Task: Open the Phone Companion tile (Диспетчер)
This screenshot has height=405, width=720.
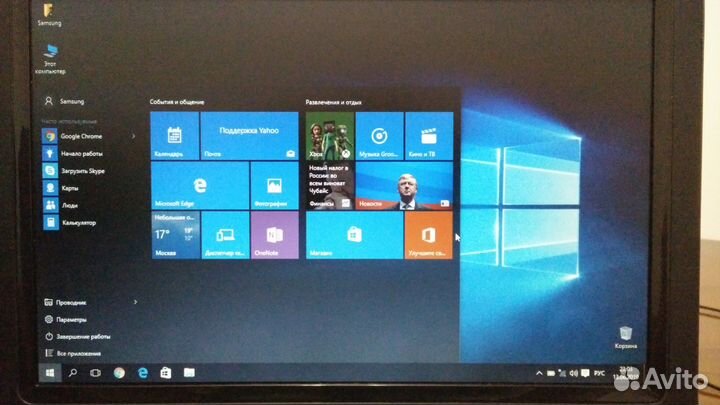Action: (225, 235)
